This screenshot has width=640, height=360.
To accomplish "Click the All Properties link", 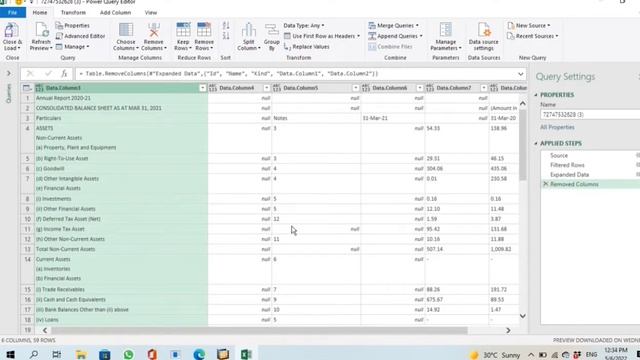I will click(x=557, y=127).
